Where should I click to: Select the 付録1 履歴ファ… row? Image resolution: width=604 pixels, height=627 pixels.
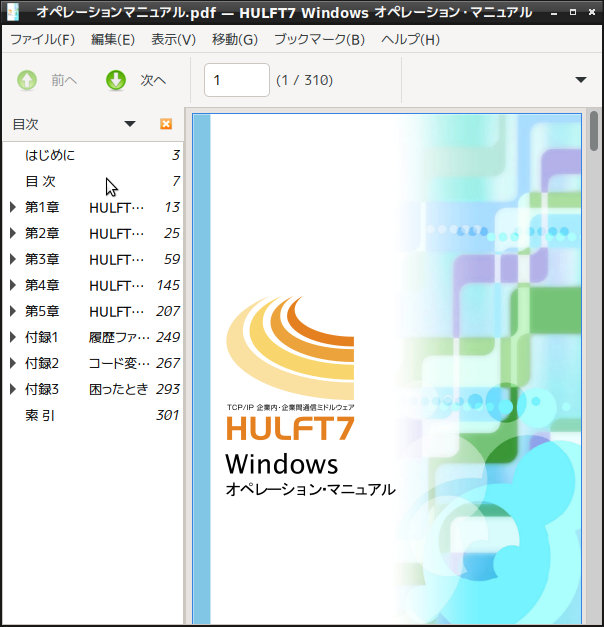click(x=92, y=337)
